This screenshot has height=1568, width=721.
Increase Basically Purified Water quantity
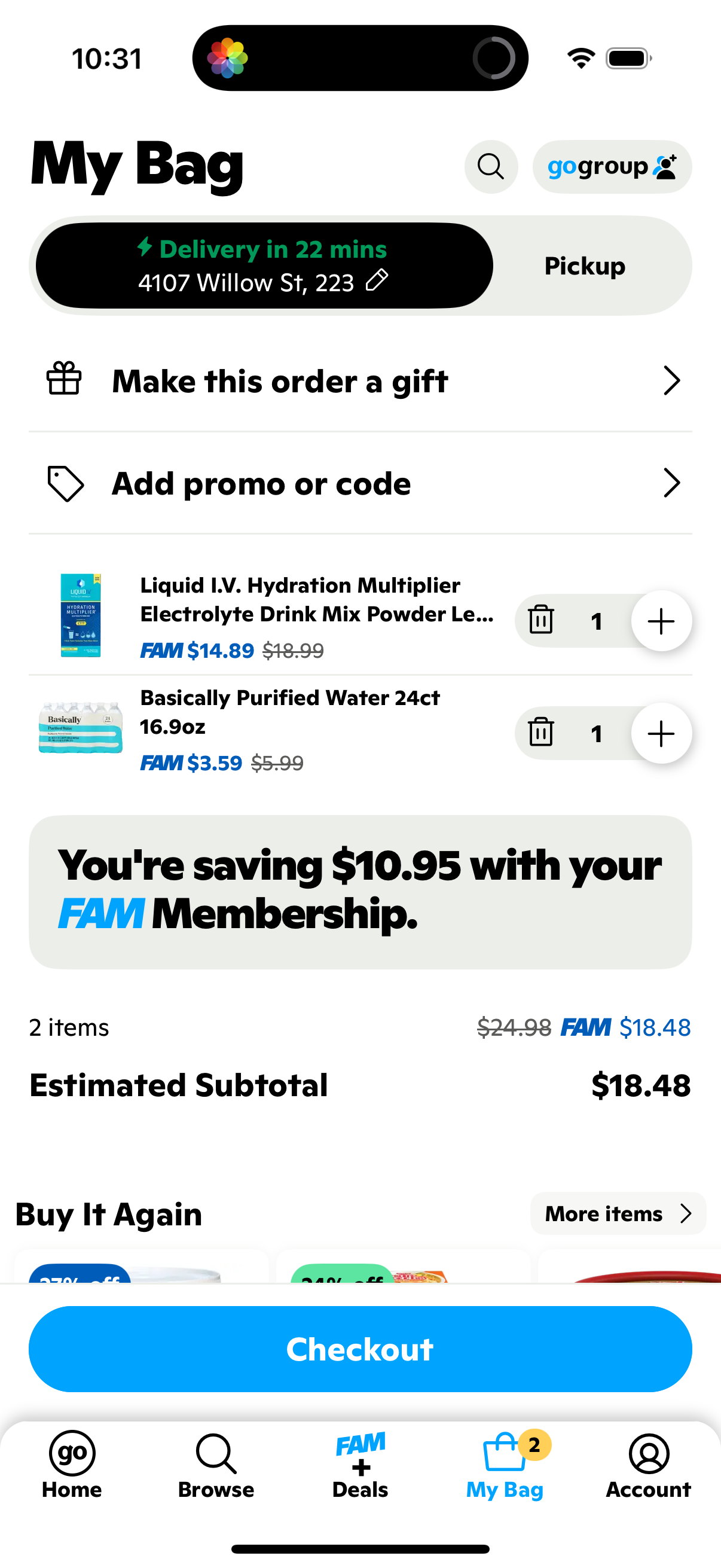point(661,734)
